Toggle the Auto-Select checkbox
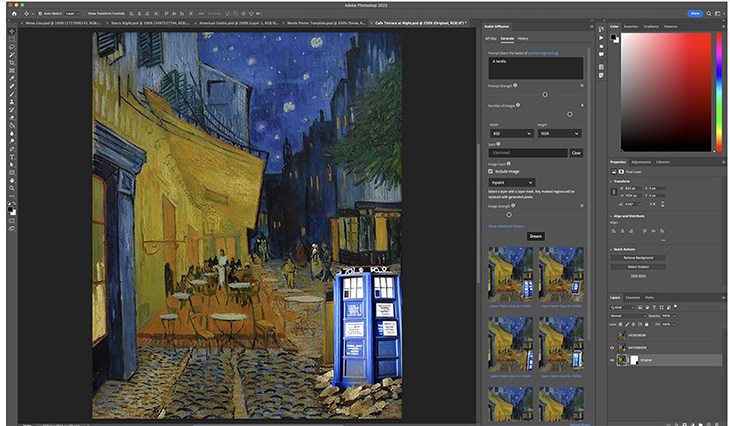 pos(40,14)
